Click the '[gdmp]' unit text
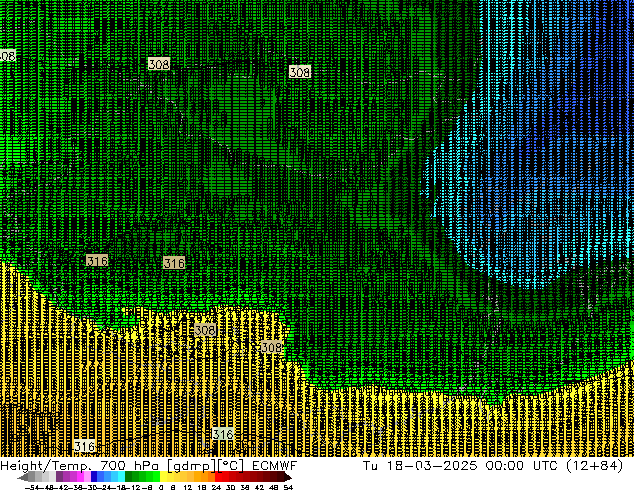Screen dimensions: 634x490 click(x=190, y=466)
